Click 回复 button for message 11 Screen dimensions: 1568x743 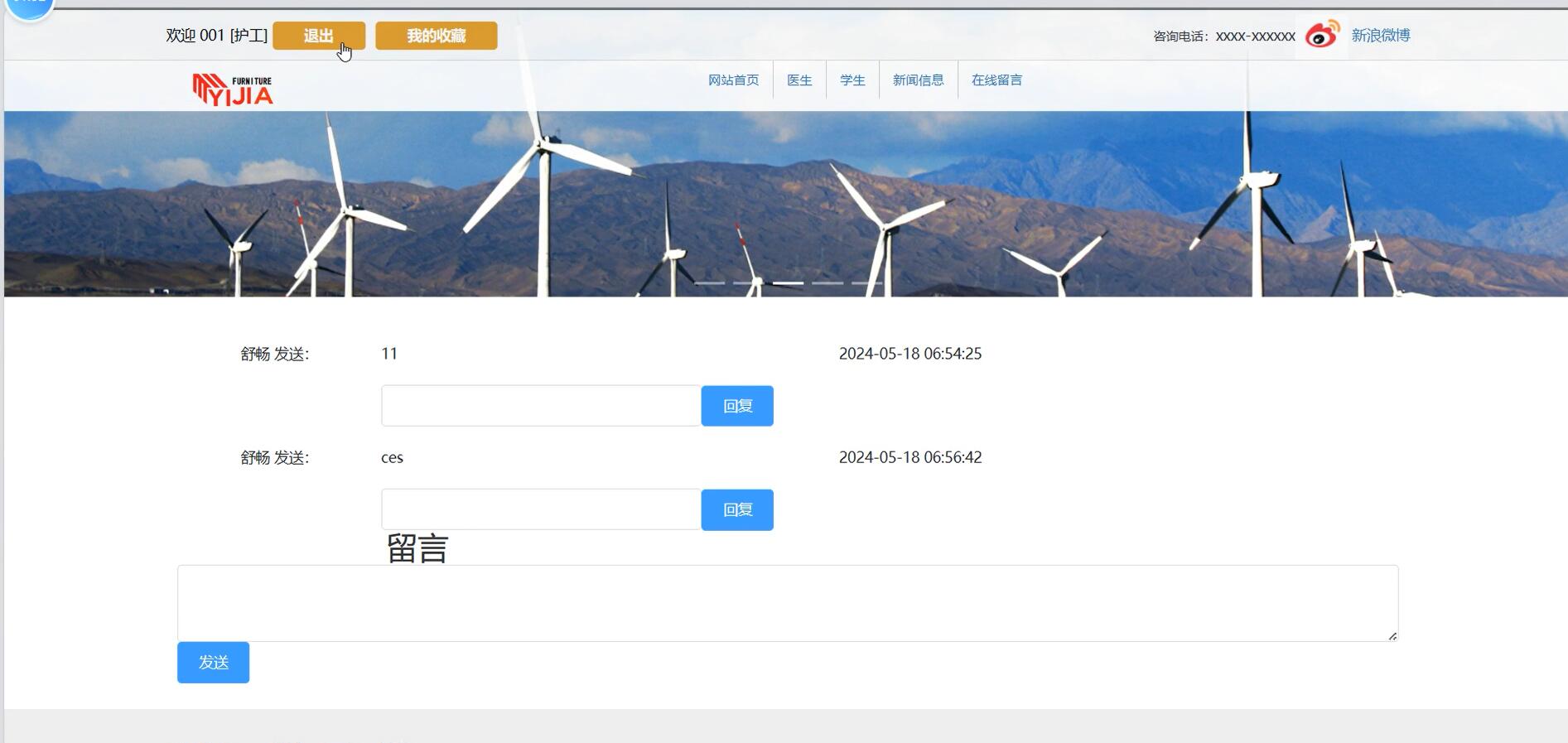pos(737,406)
